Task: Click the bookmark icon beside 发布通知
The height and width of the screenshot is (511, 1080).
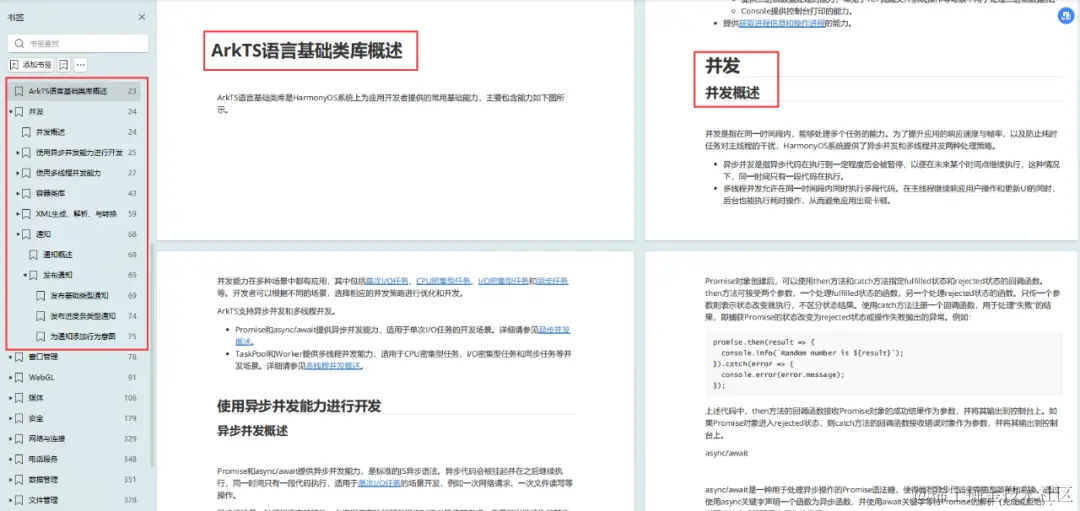Action: click(33, 275)
